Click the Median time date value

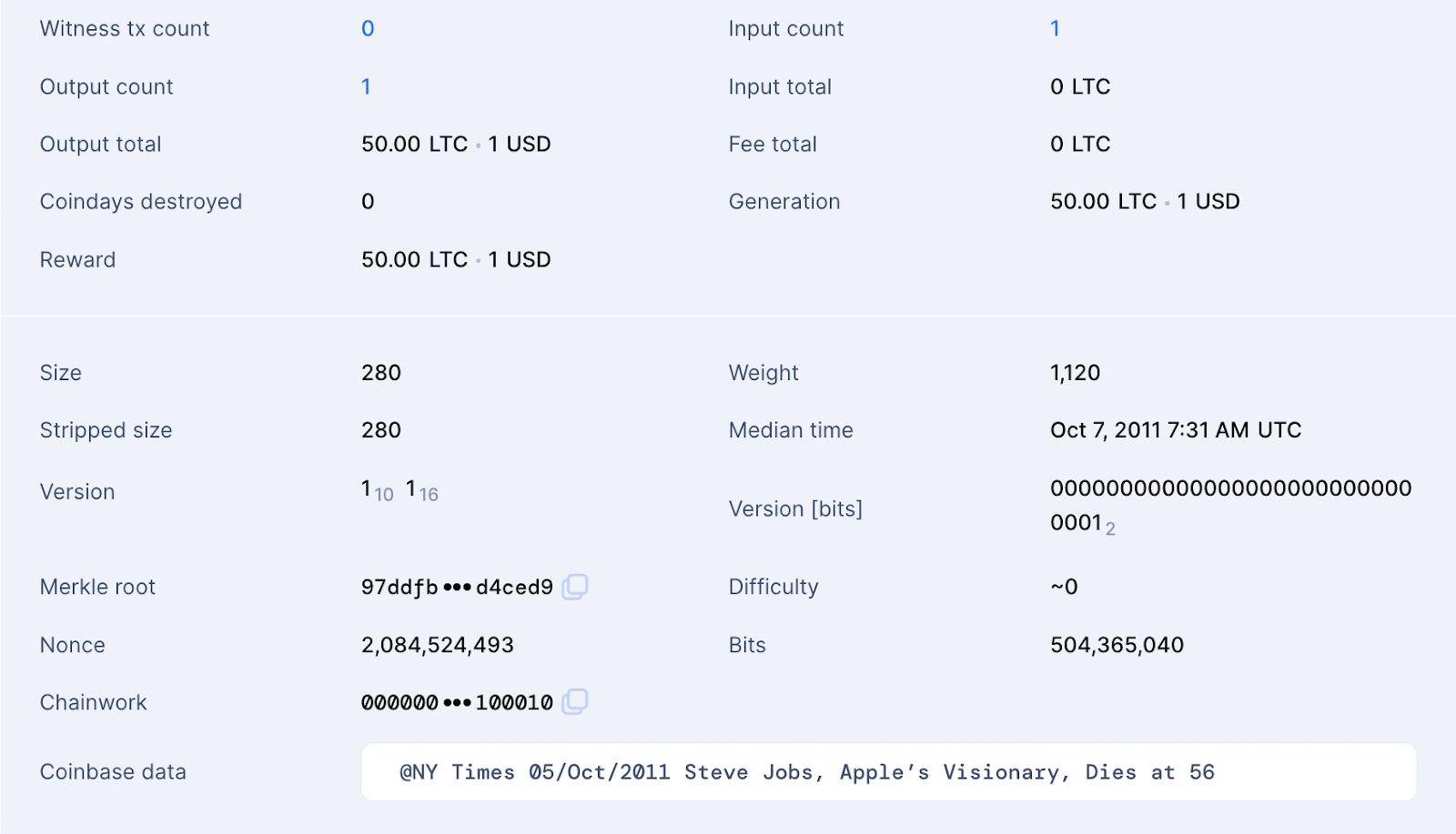click(1176, 430)
